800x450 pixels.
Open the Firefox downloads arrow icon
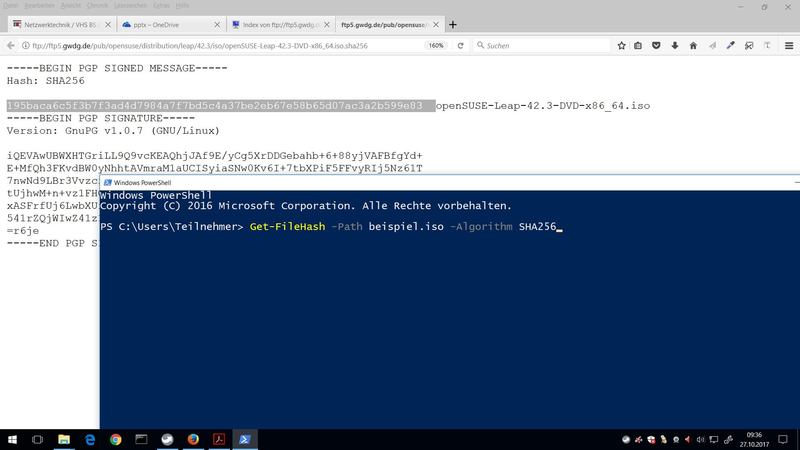pos(674,45)
